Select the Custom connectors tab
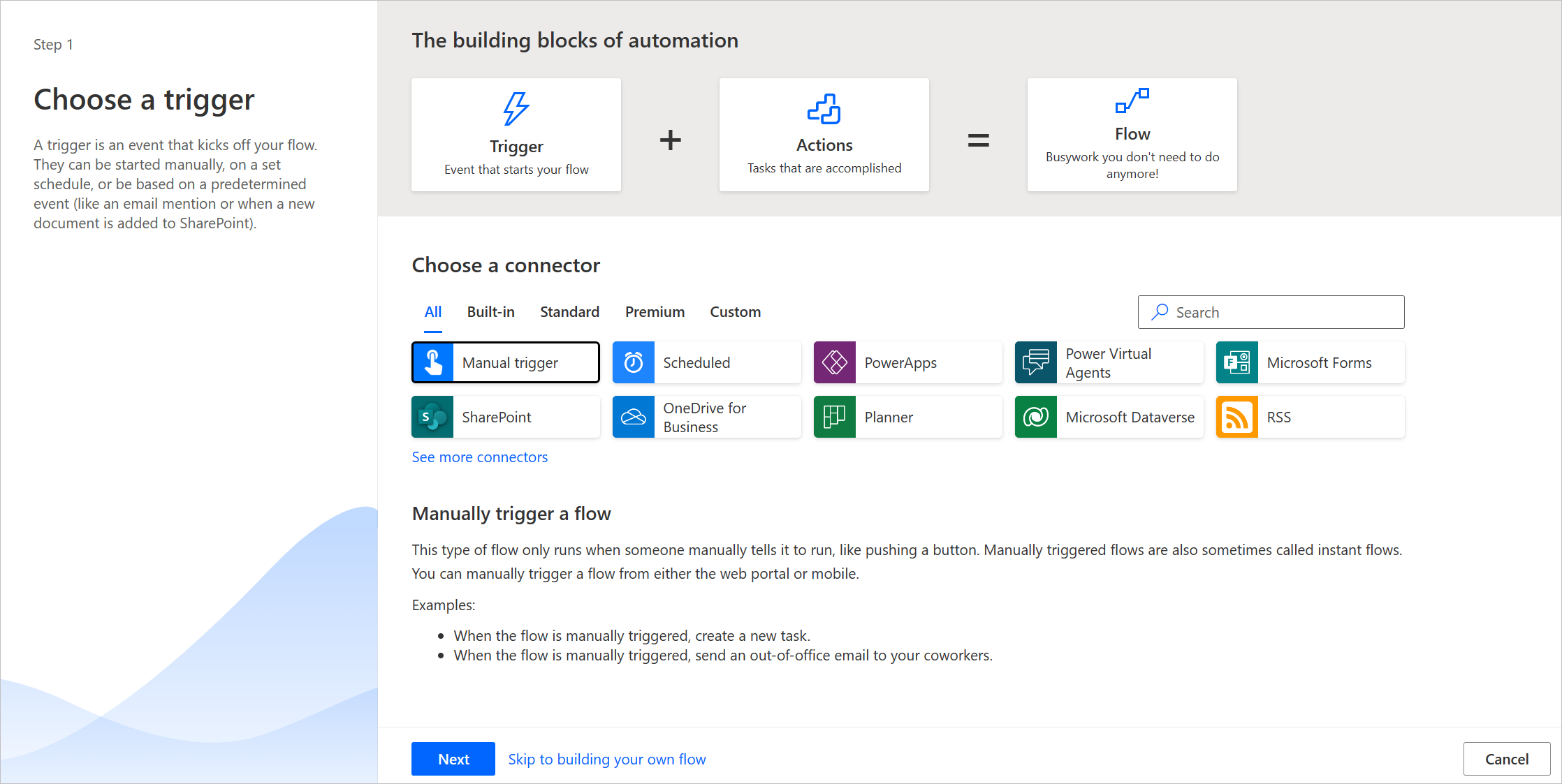 click(x=735, y=311)
